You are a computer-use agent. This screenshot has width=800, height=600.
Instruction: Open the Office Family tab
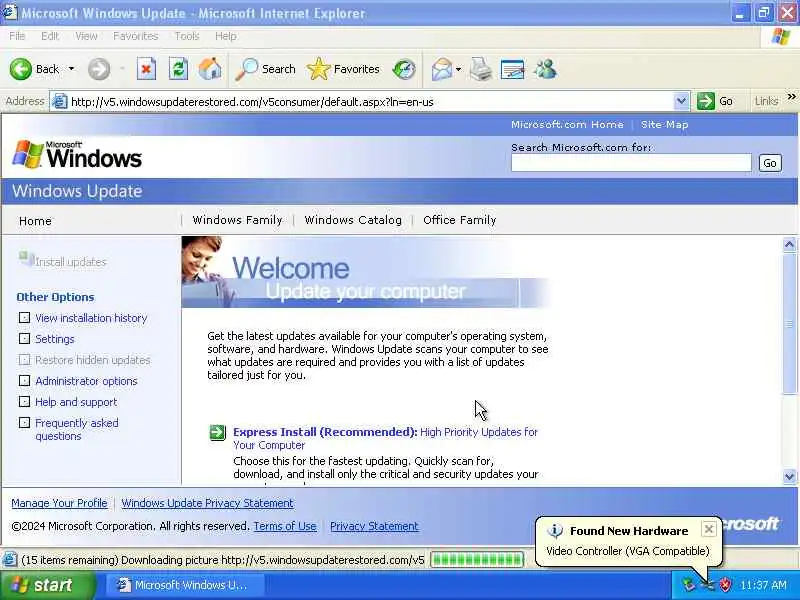(x=459, y=220)
